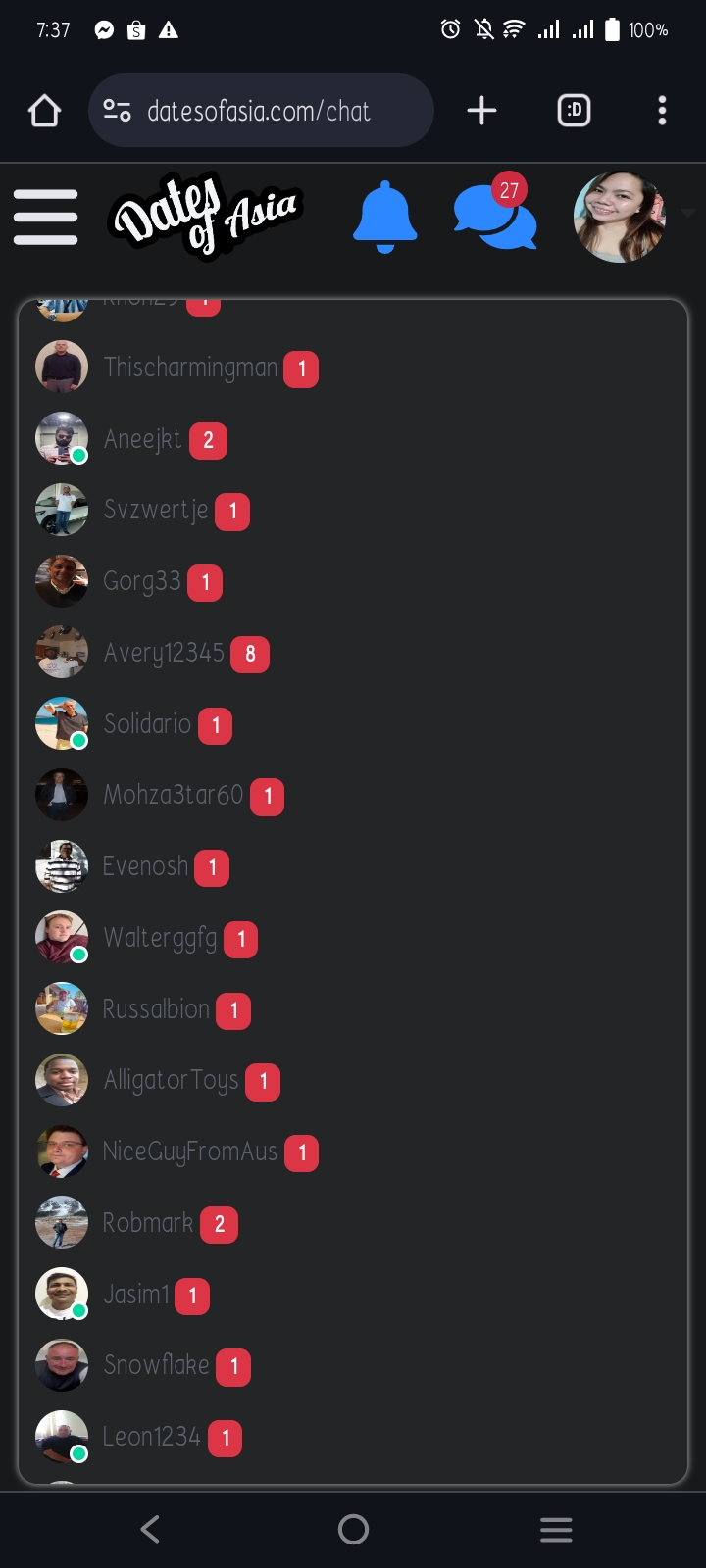
Task: Open a new browser tab
Action: (481, 111)
